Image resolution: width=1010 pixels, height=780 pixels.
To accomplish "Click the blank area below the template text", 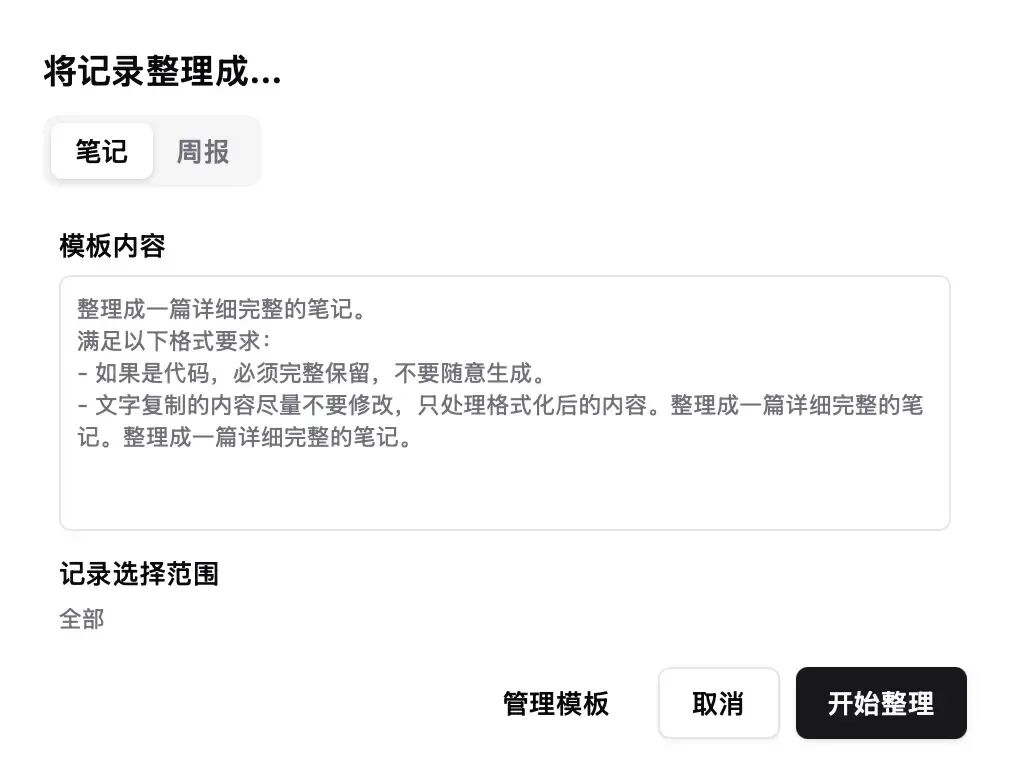I will tap(505, 490).
